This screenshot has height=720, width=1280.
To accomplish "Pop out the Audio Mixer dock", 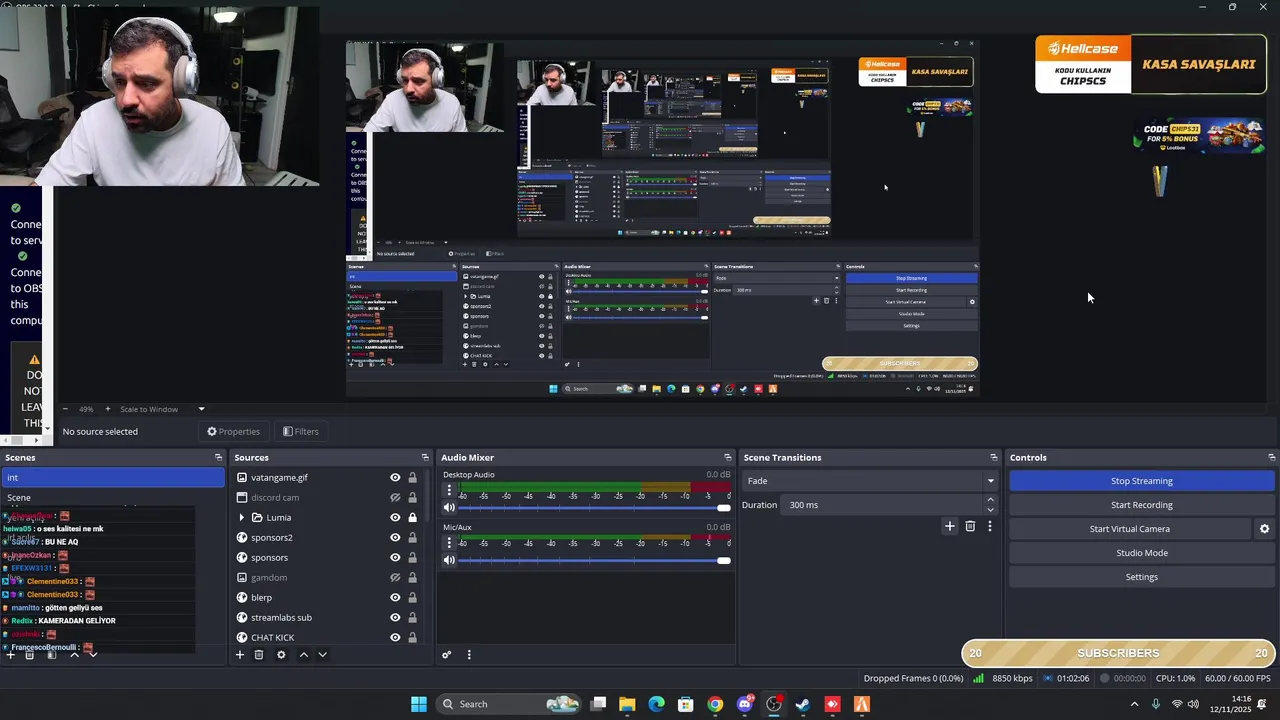I will 727,458.
